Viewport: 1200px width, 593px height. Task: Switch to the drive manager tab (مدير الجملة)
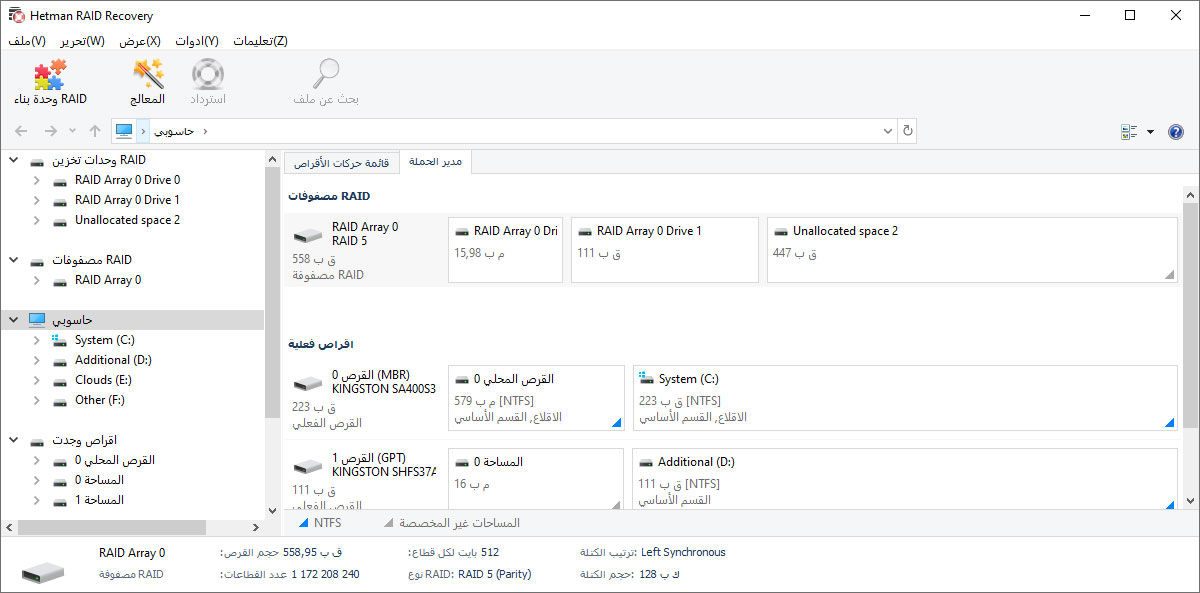click(x=436, y=162)
